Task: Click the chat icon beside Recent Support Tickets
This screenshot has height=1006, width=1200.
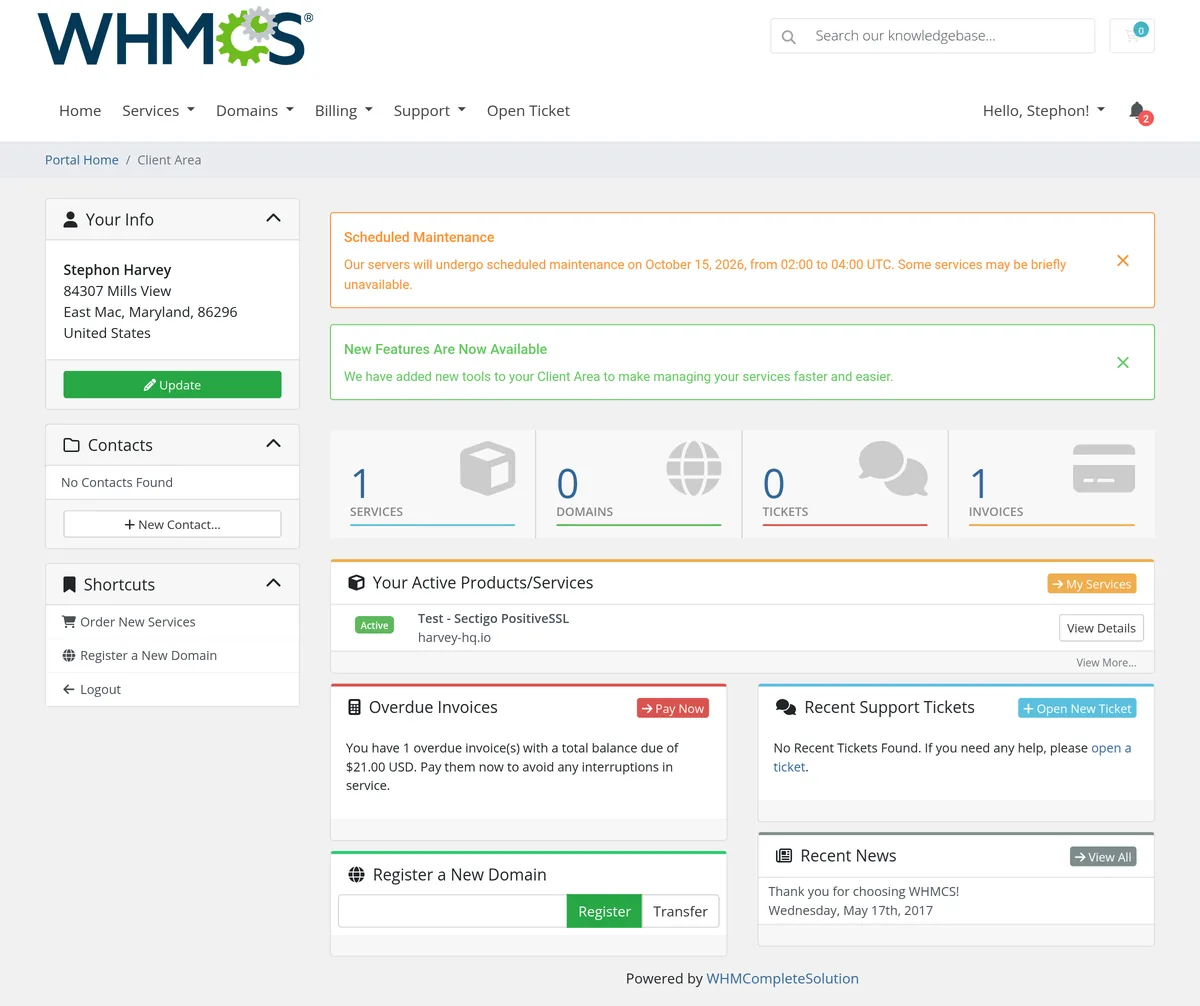Action: (x=785, y=707)
